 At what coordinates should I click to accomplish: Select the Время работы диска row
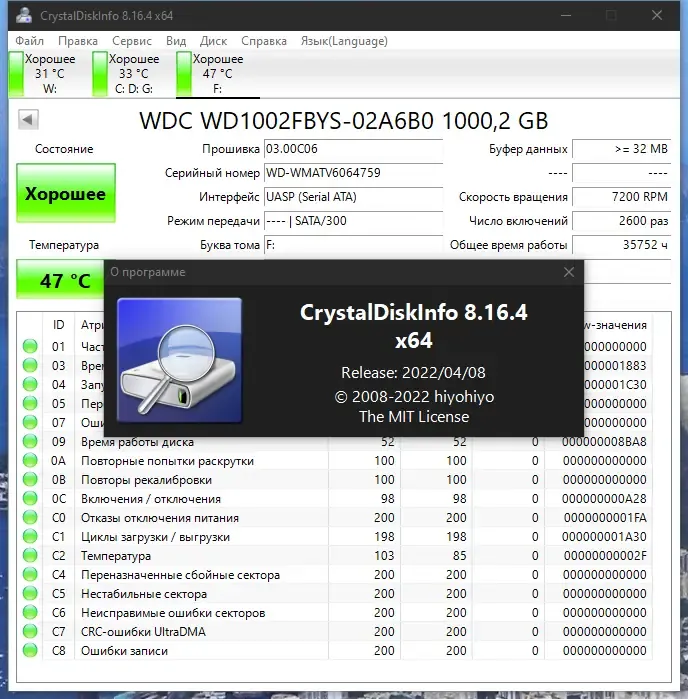335,442
